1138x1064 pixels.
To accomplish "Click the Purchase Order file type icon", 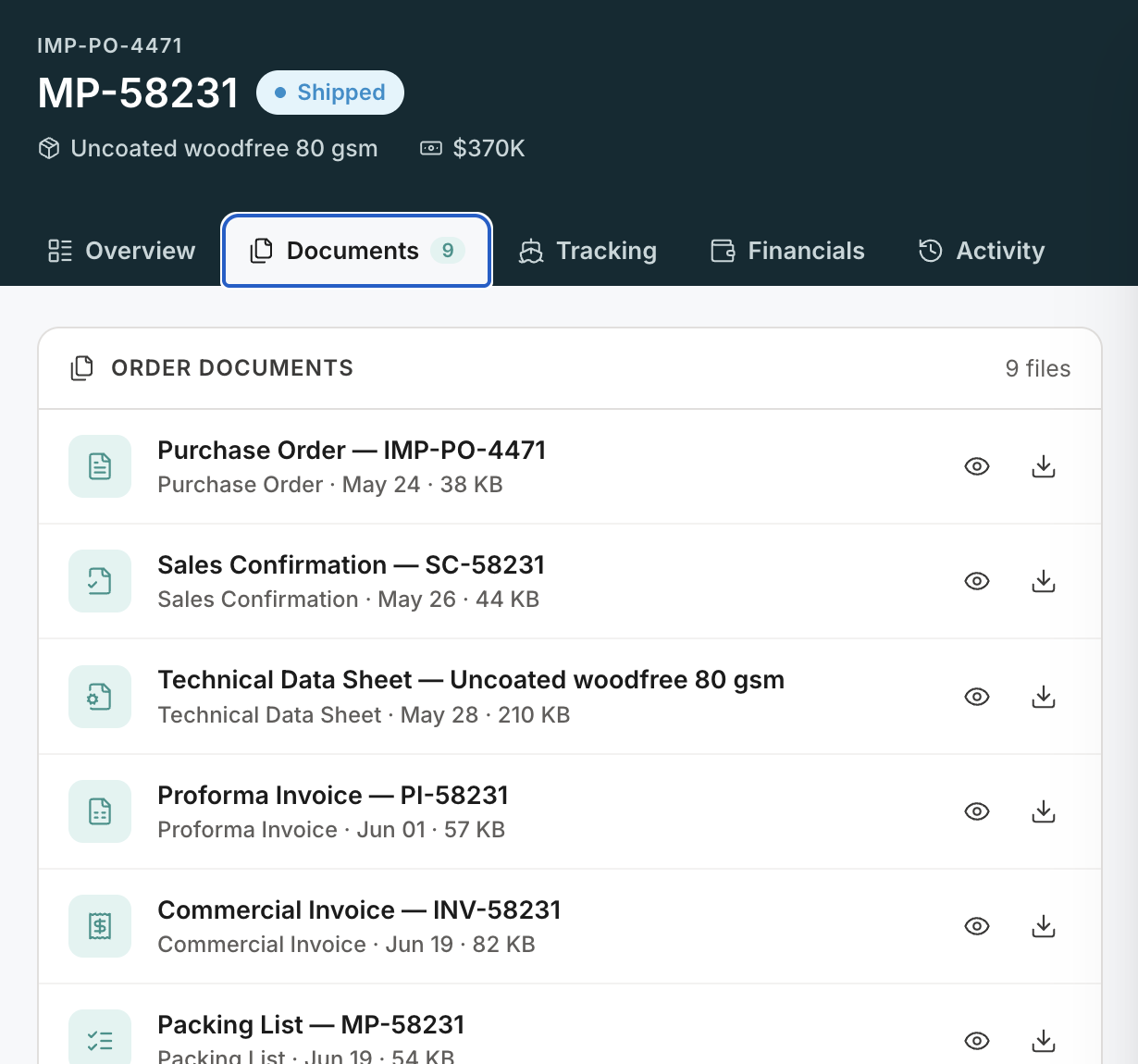I will click(100, 466).
